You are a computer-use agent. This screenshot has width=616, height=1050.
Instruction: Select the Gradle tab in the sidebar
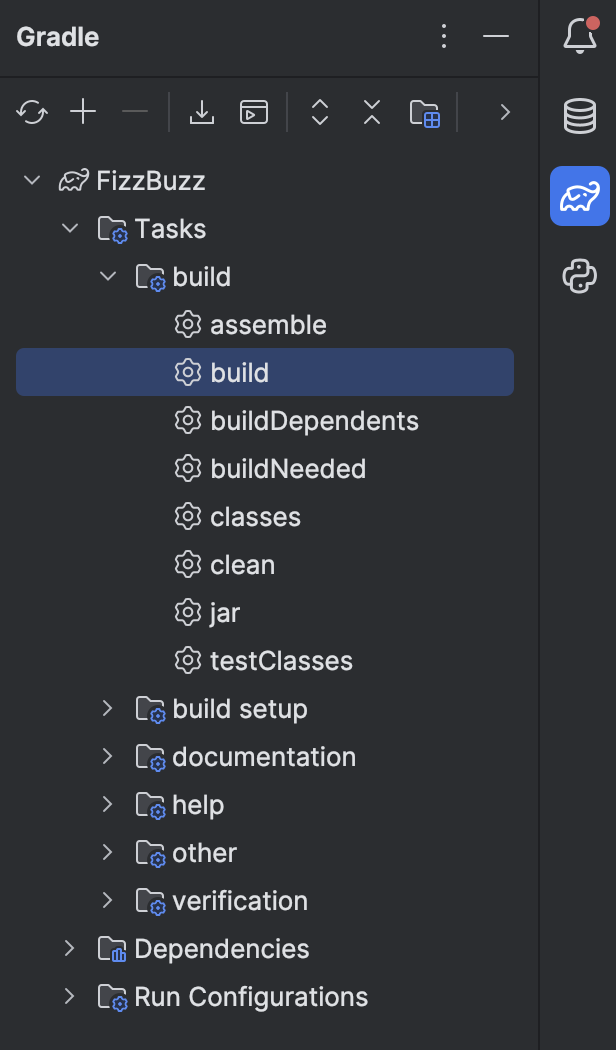(x=580, y=196)
